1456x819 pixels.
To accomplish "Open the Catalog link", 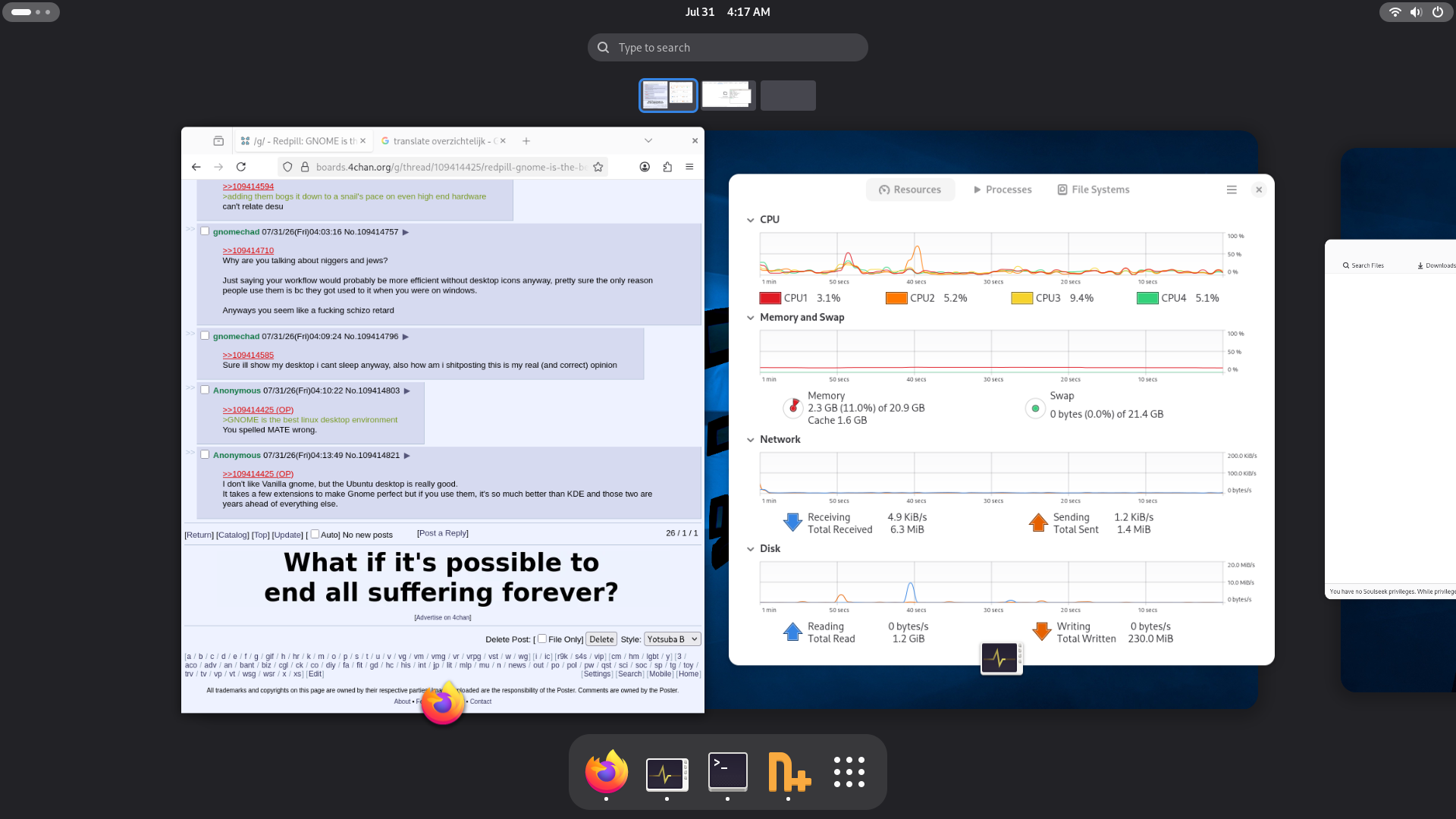I will point(233,535).
